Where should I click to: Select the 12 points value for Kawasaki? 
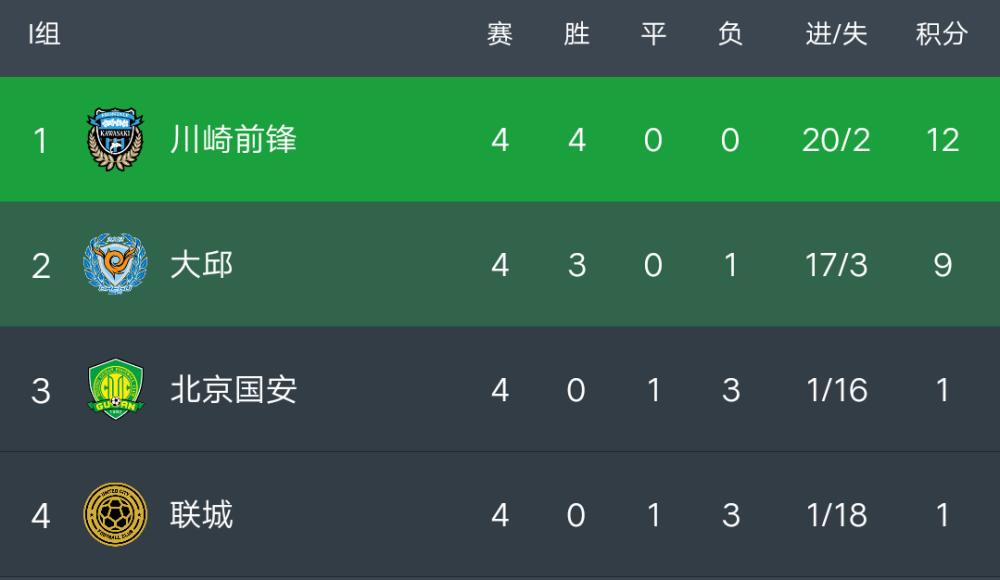[x=943, y=140]
